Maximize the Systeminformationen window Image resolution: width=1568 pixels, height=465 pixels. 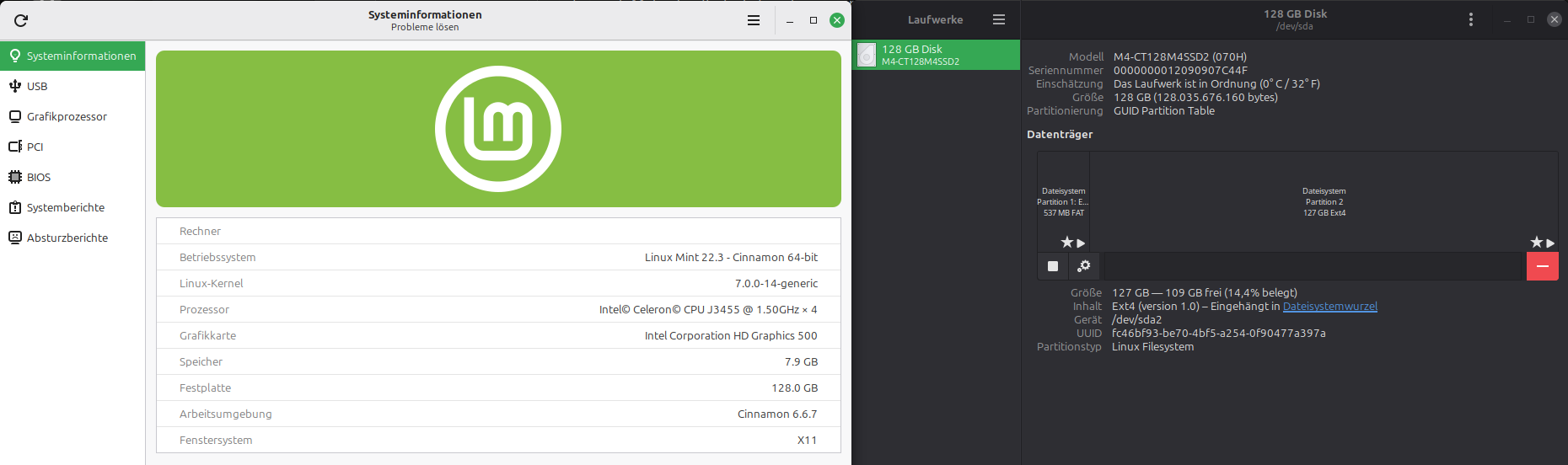(x=814, y=20)
